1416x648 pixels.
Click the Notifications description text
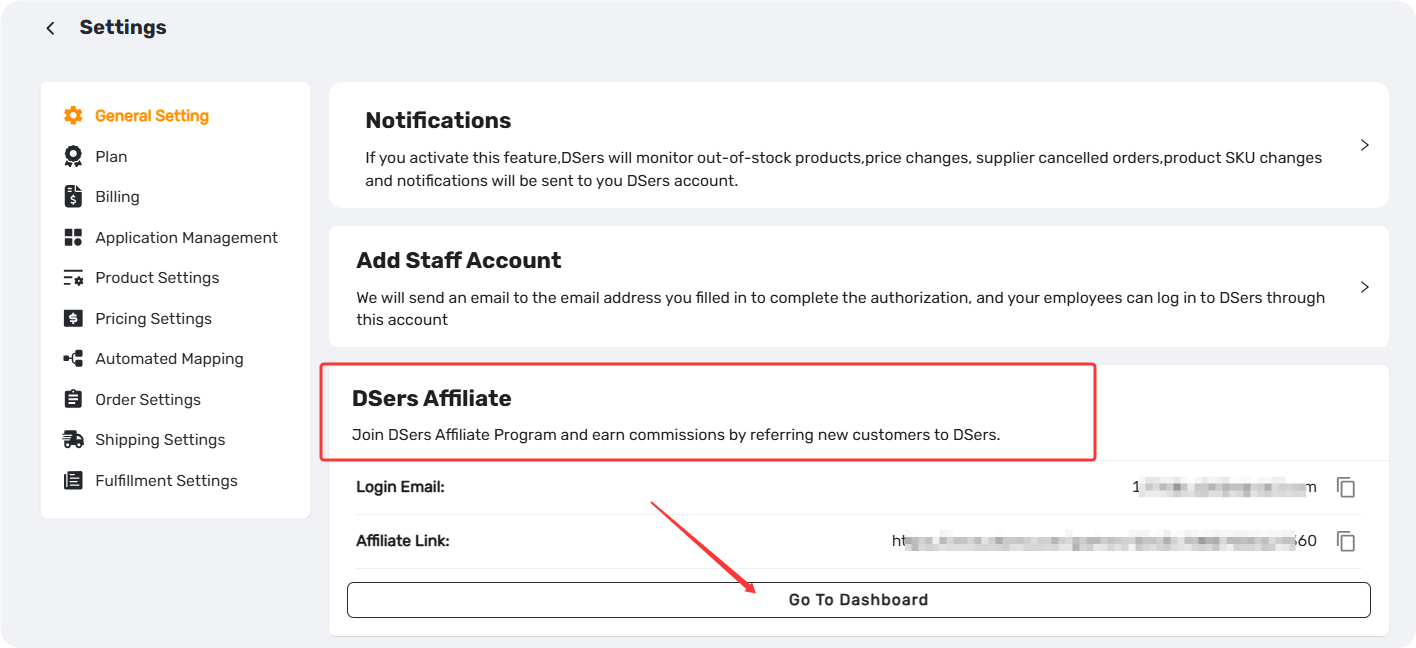[x=844, y=169]
